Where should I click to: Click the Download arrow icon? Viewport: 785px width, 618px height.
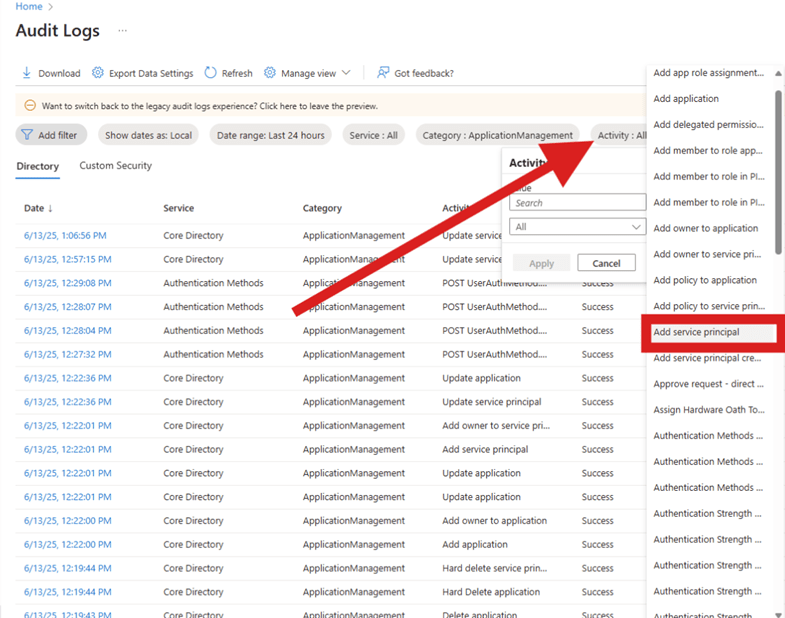(x=27, y=73)
